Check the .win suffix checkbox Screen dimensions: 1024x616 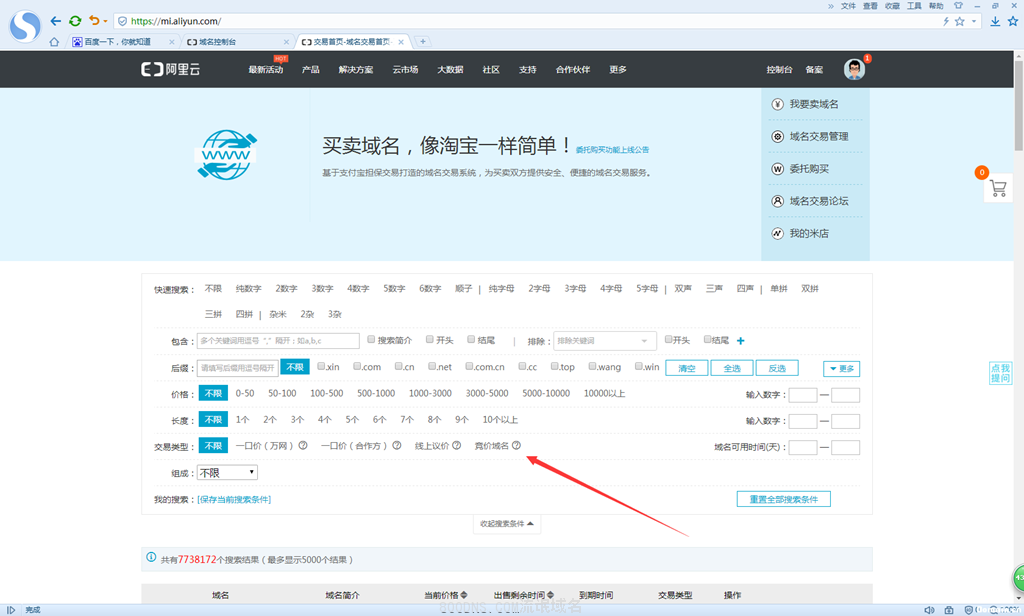pos(639,366)
